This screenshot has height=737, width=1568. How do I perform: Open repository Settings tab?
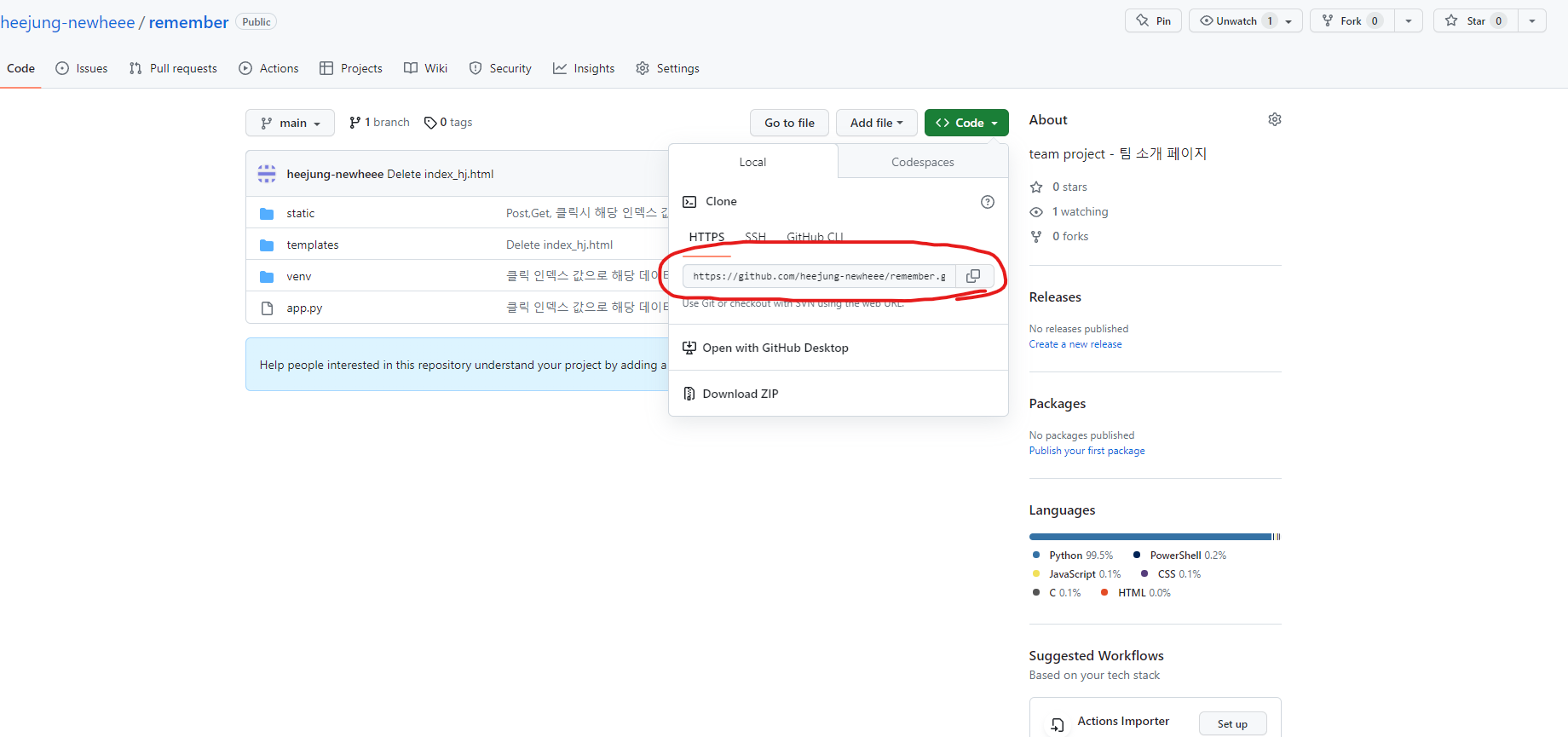(x=668, y=68)
